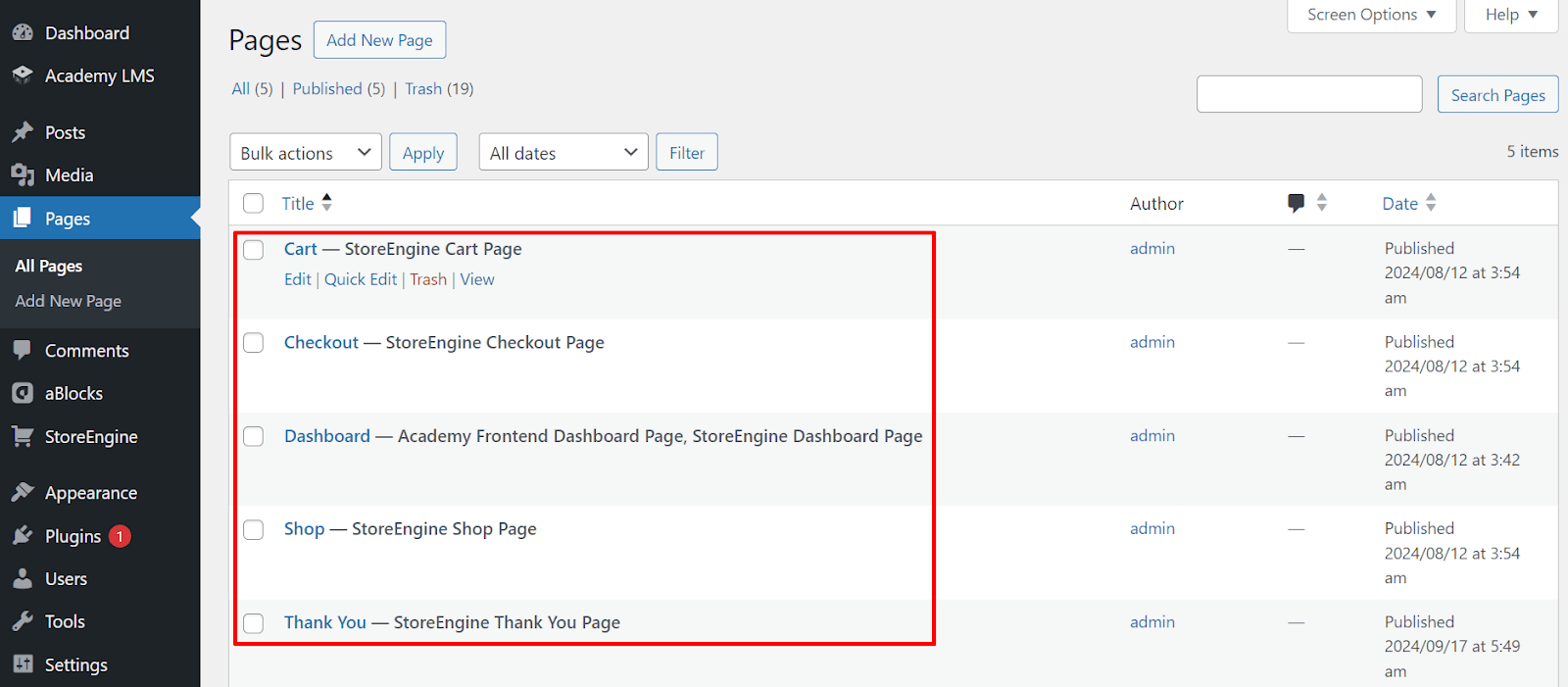Viewport: 1568px width, 687px height.
Task: Click the Plugins update count badge
Action: coord(120,536)
